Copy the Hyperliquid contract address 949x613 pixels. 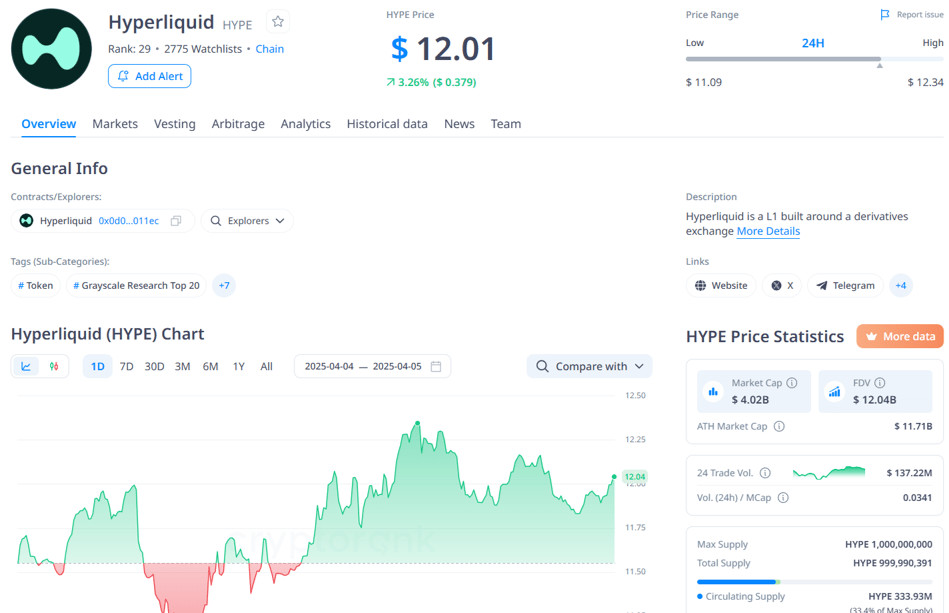176,221
